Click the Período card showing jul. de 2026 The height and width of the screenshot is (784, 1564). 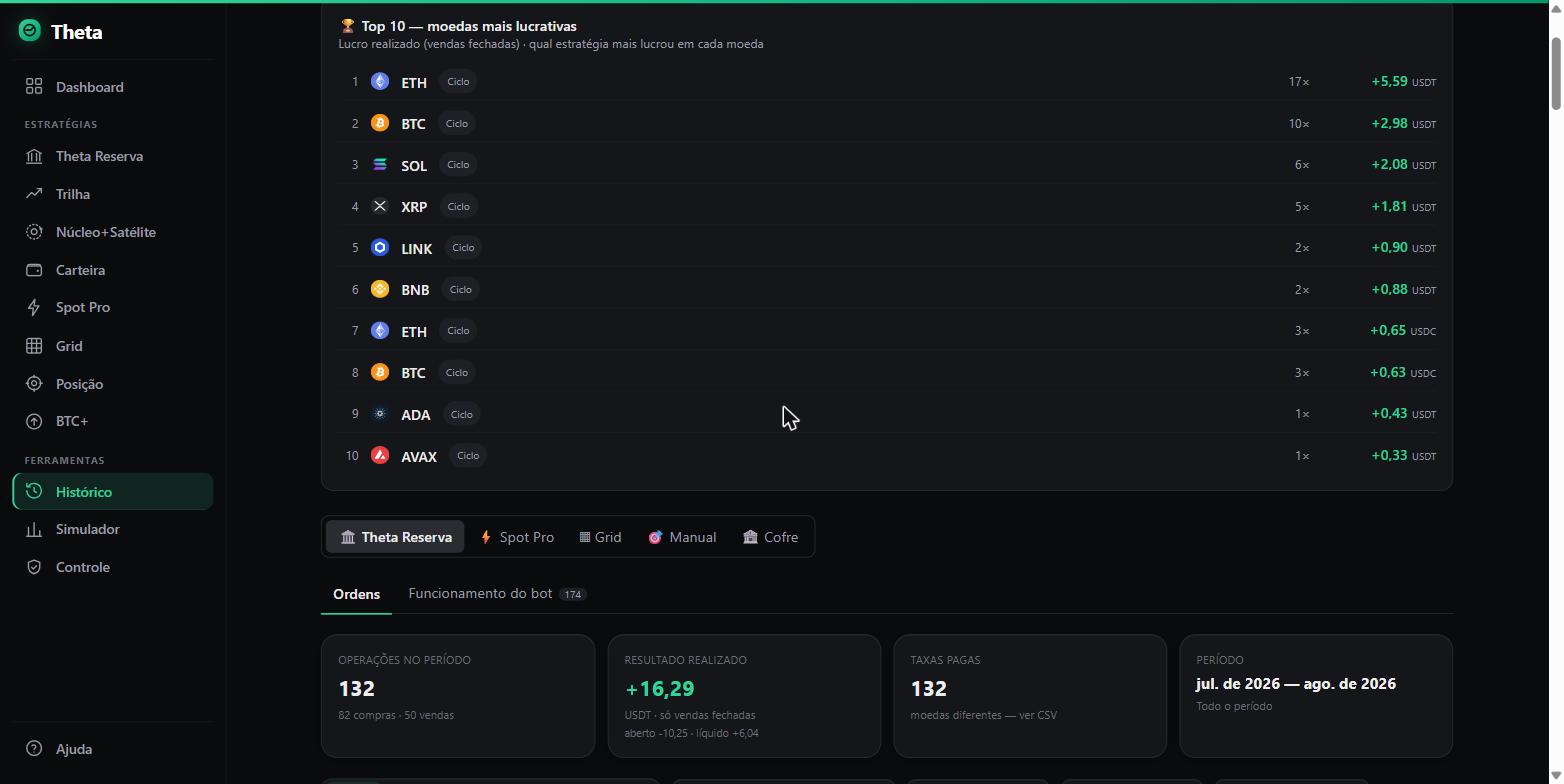click(x=1316, y=696)
